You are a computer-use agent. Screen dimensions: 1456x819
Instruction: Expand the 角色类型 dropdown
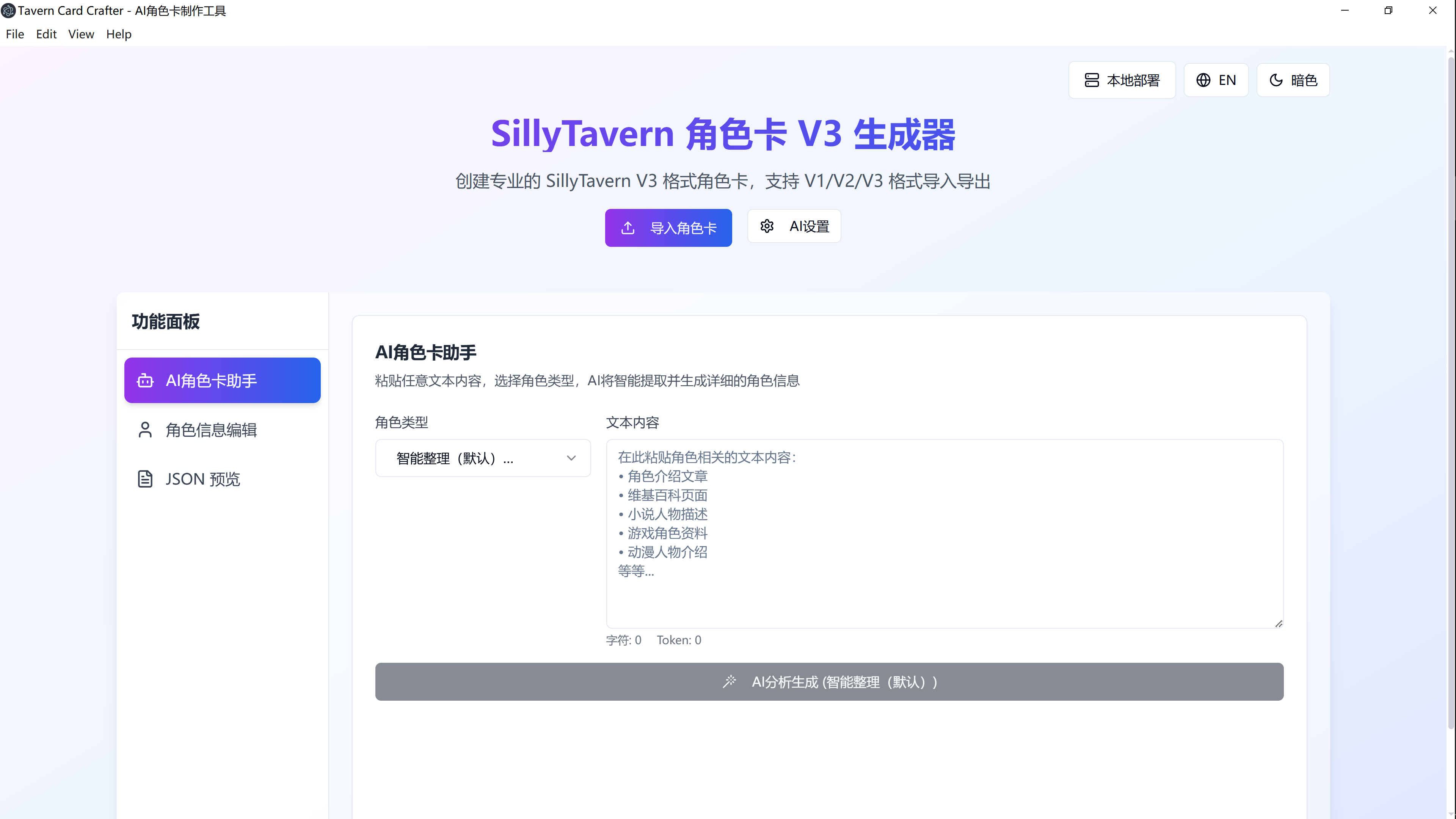[x=483, y=458]
